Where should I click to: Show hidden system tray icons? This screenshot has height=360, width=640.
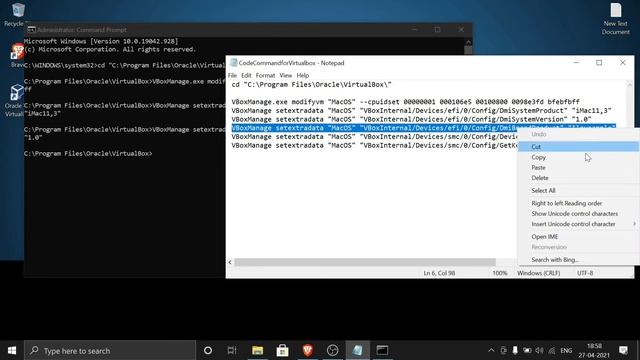click(x=491, y=351)
